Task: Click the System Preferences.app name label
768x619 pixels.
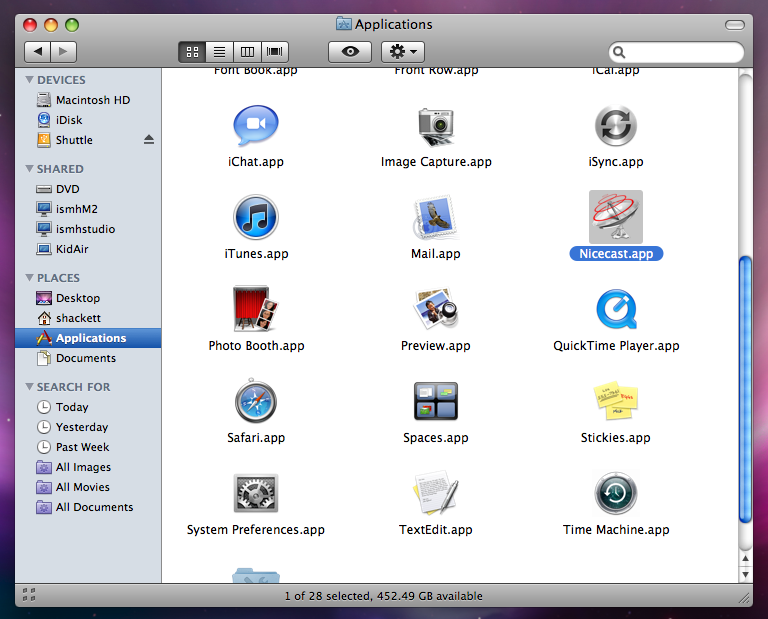Action: (x=256, y=529)
